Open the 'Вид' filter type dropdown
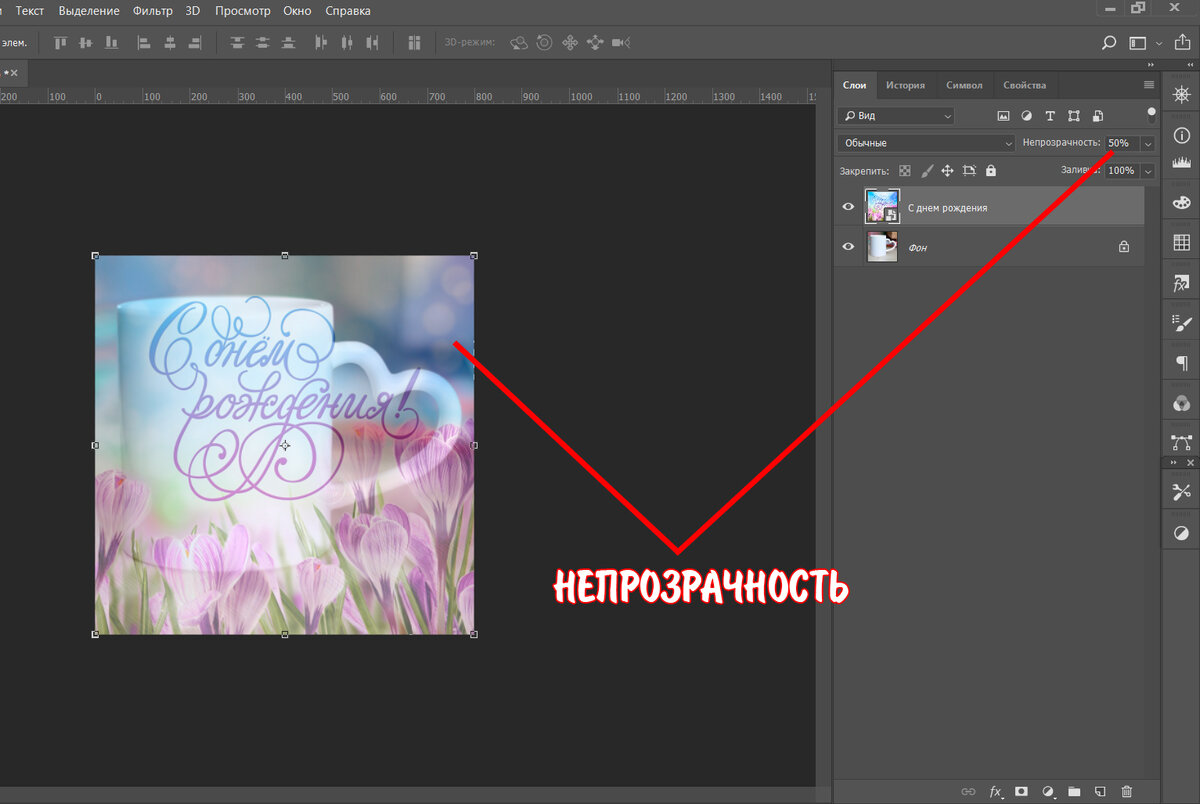Image resolution: width=1200 pixels, height=804 pixels. point(896,116)
